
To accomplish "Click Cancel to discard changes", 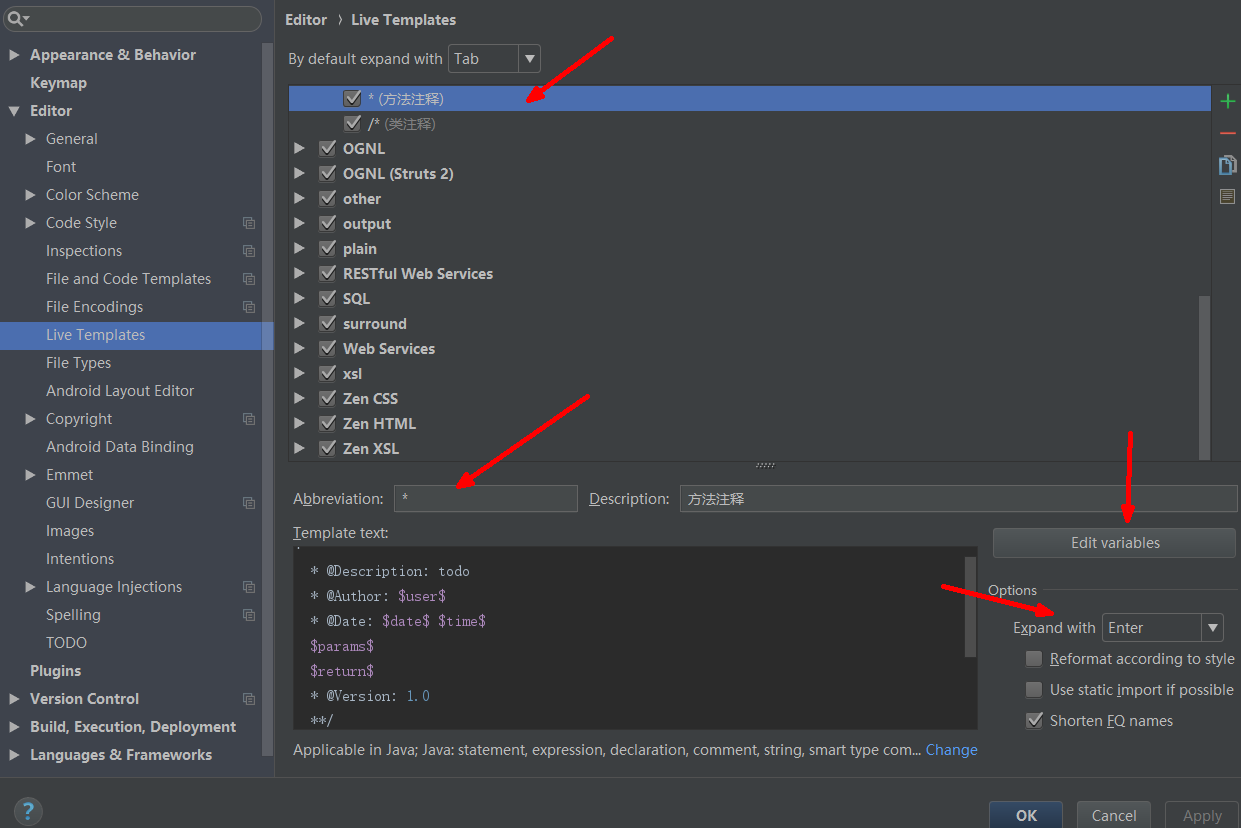I will [1113, 815].
